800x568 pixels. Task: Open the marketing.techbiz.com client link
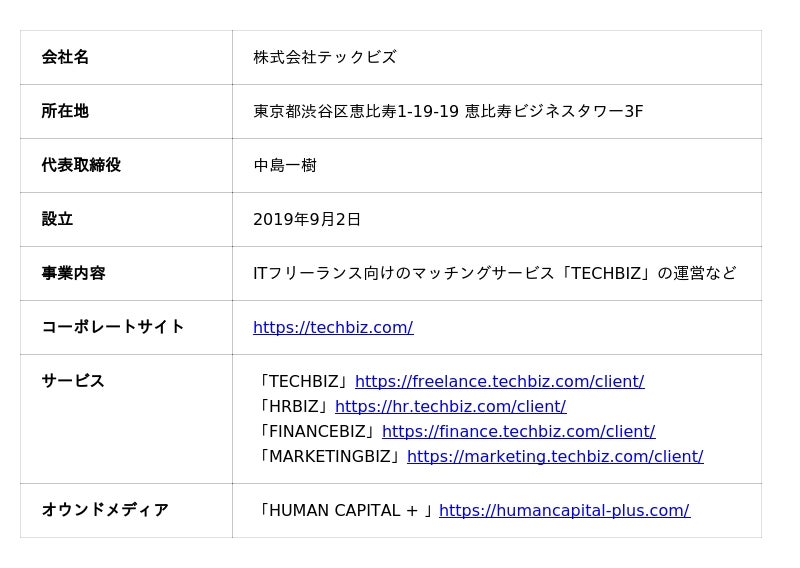[x=555, y=457]
